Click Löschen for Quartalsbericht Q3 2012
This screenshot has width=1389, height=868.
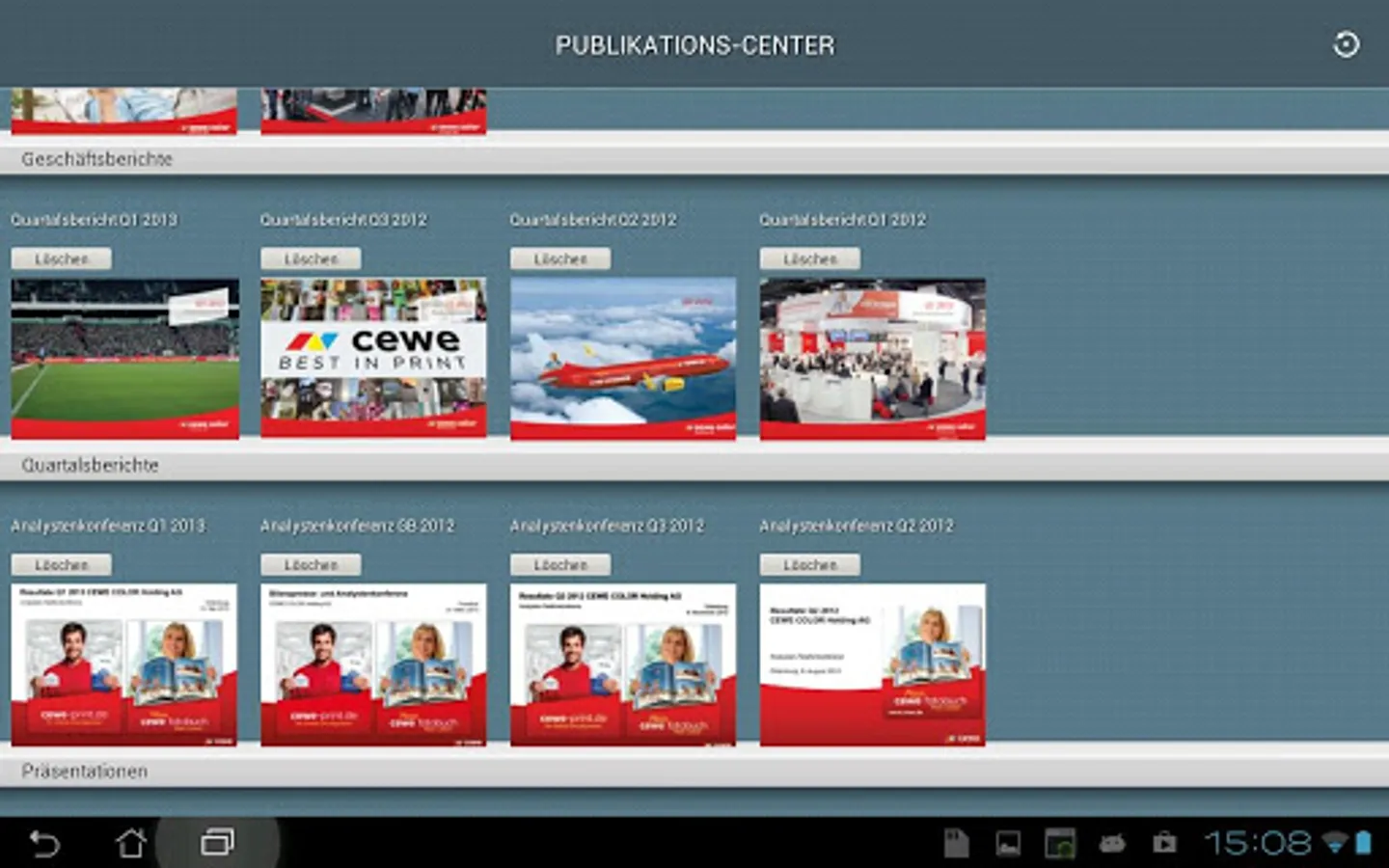coord(311,258)
